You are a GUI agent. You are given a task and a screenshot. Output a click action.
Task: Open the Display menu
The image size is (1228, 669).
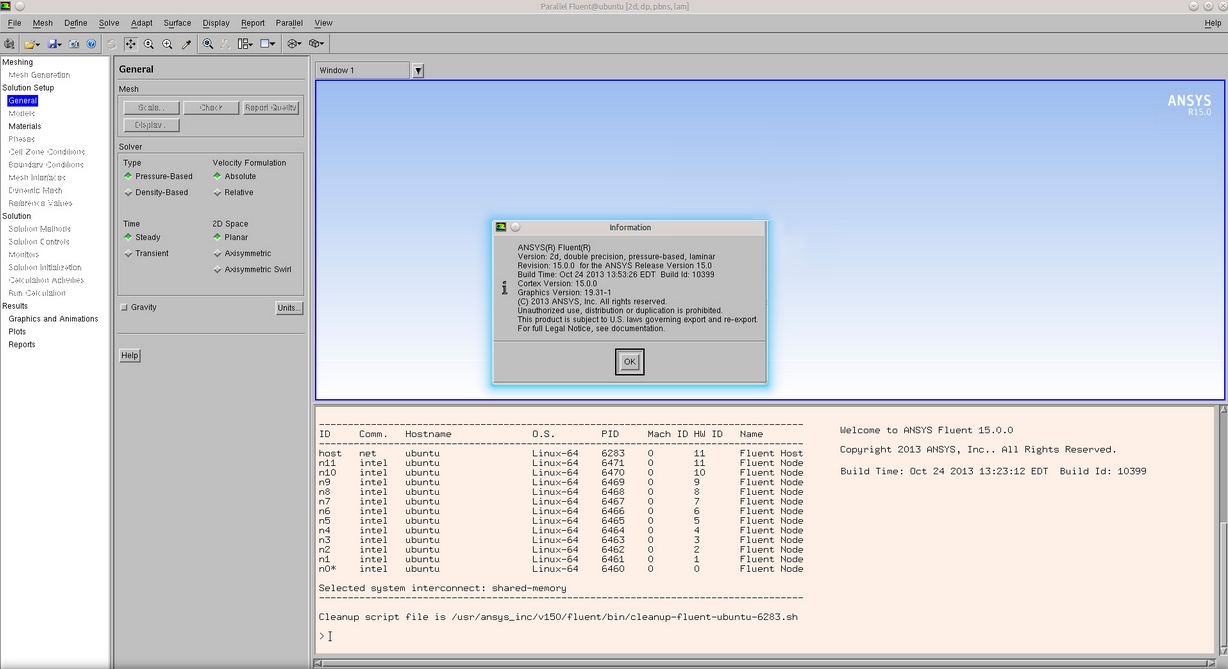(215, 23)
